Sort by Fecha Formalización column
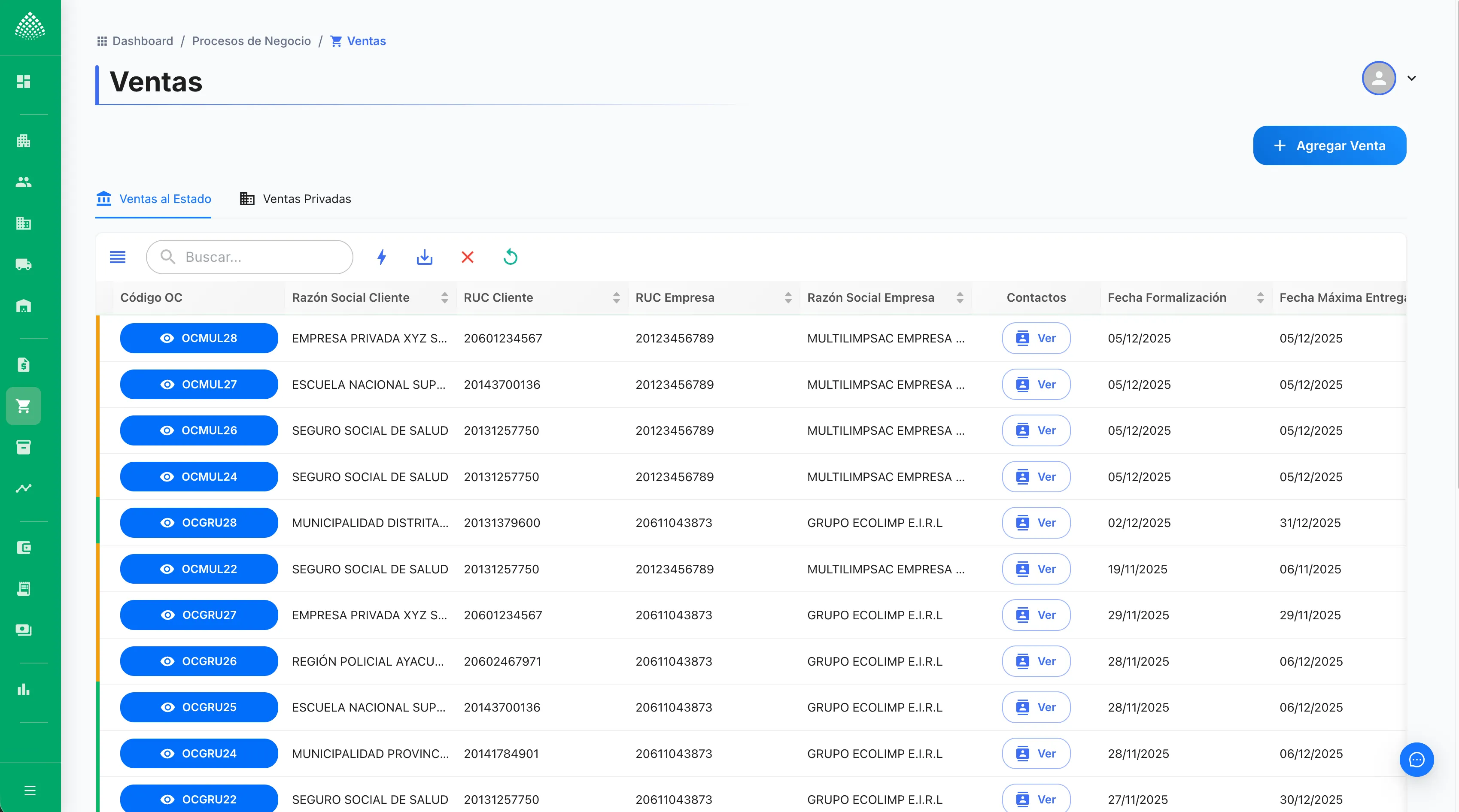 coord(1260,297)
